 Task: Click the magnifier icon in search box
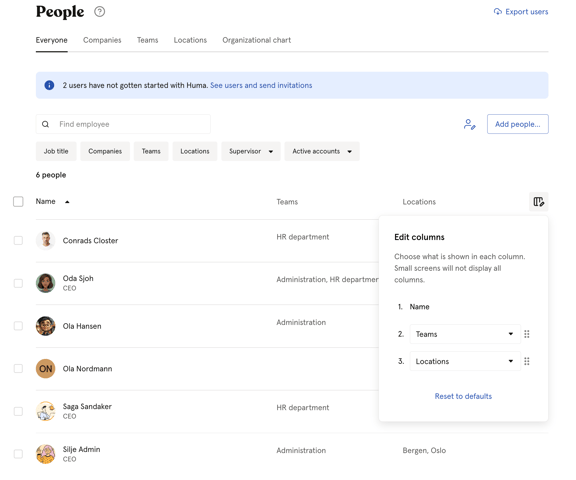tap(46, 124)
